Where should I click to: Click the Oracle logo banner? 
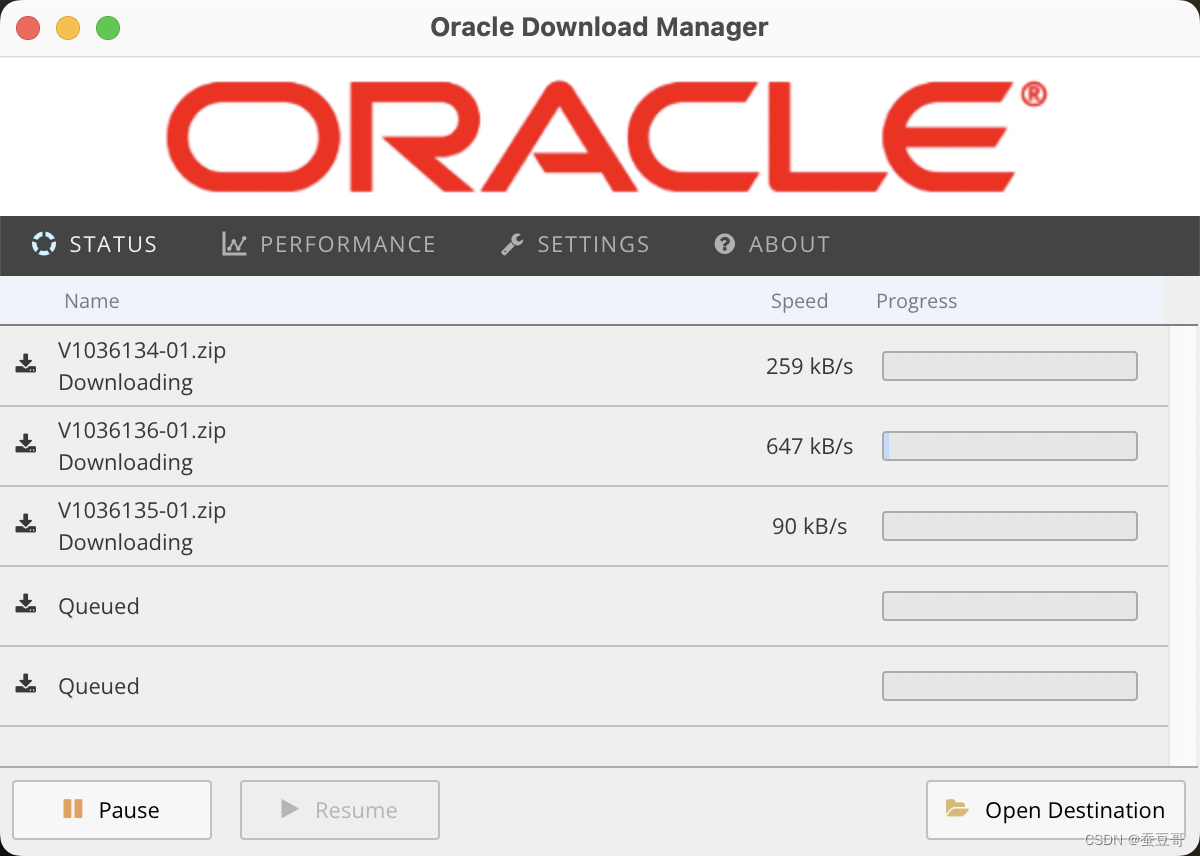606,137
